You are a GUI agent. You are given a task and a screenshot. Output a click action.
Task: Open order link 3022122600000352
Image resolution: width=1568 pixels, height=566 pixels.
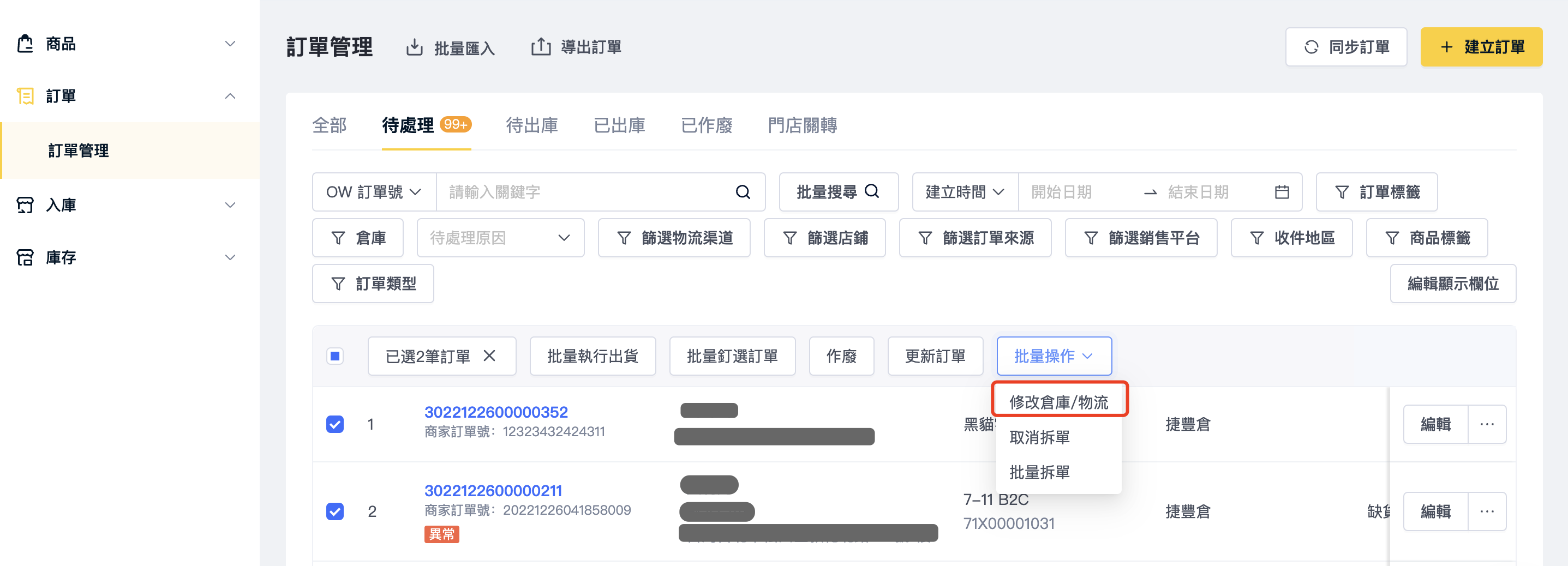click(x=495, y=412)
